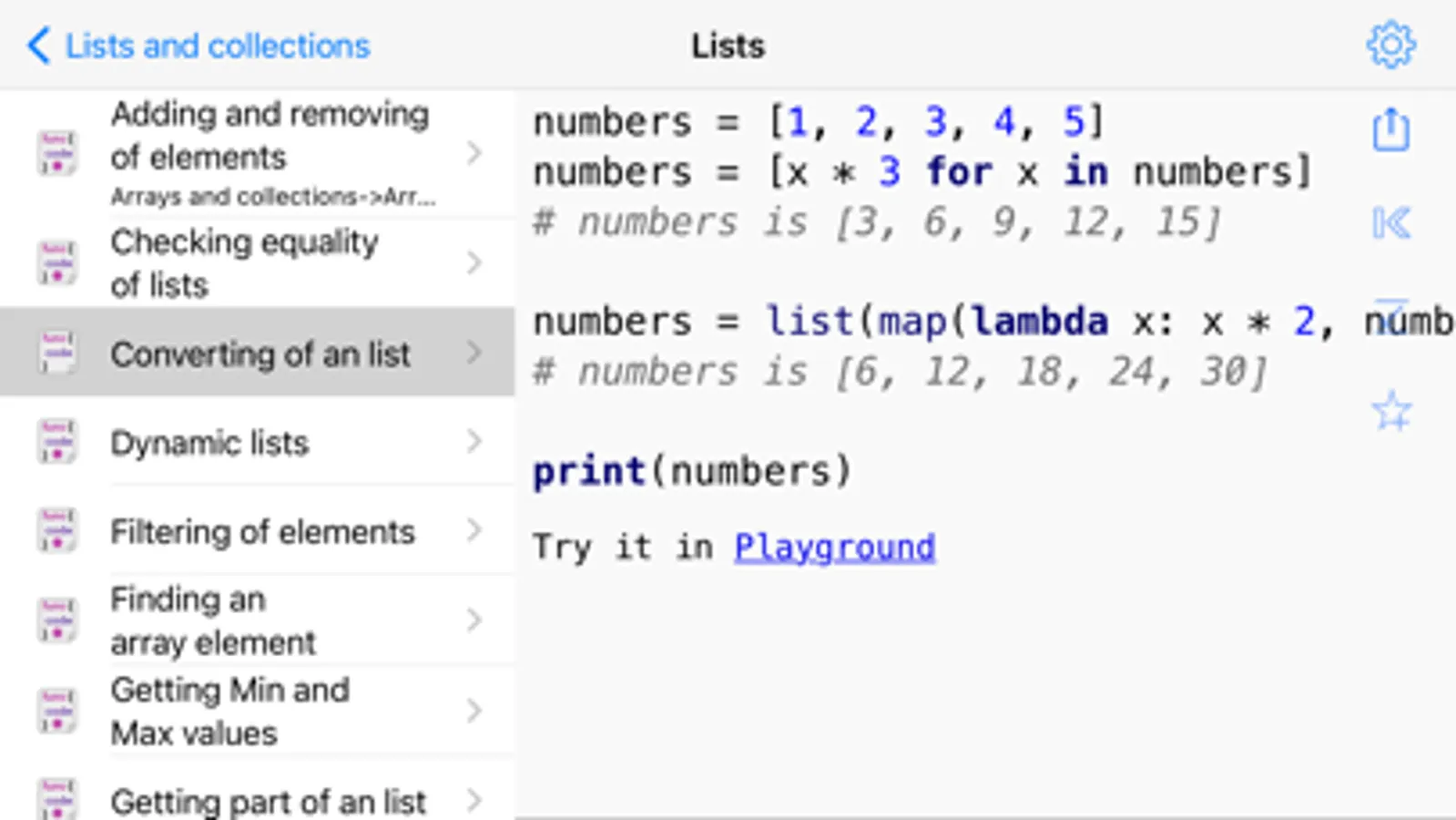
Task: Click the print(numbers) code line
Action: coord(692,471)
